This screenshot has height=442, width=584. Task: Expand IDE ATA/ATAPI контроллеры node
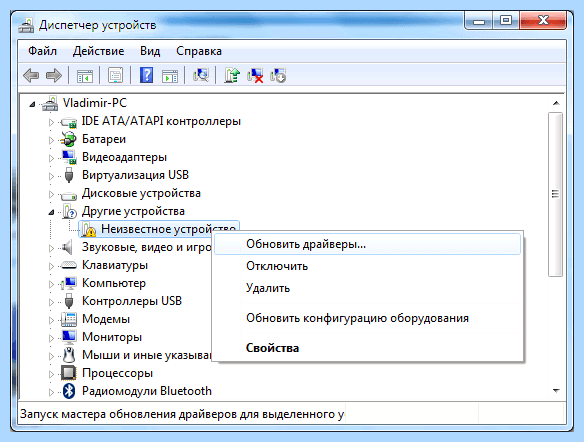pyautogui.click(x=51, y=122)
